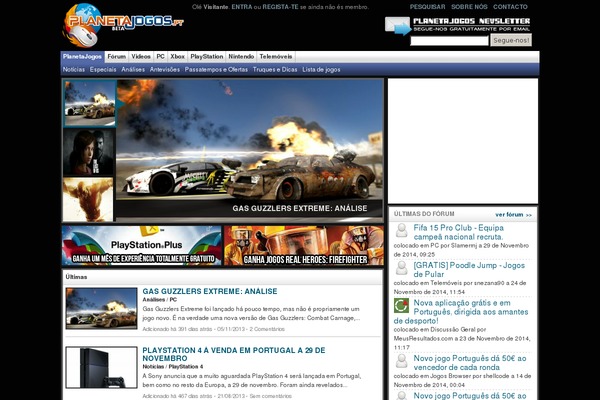600x400 pixels.
Task: Open the Antevisões submenu item
Action: (165, 70)
